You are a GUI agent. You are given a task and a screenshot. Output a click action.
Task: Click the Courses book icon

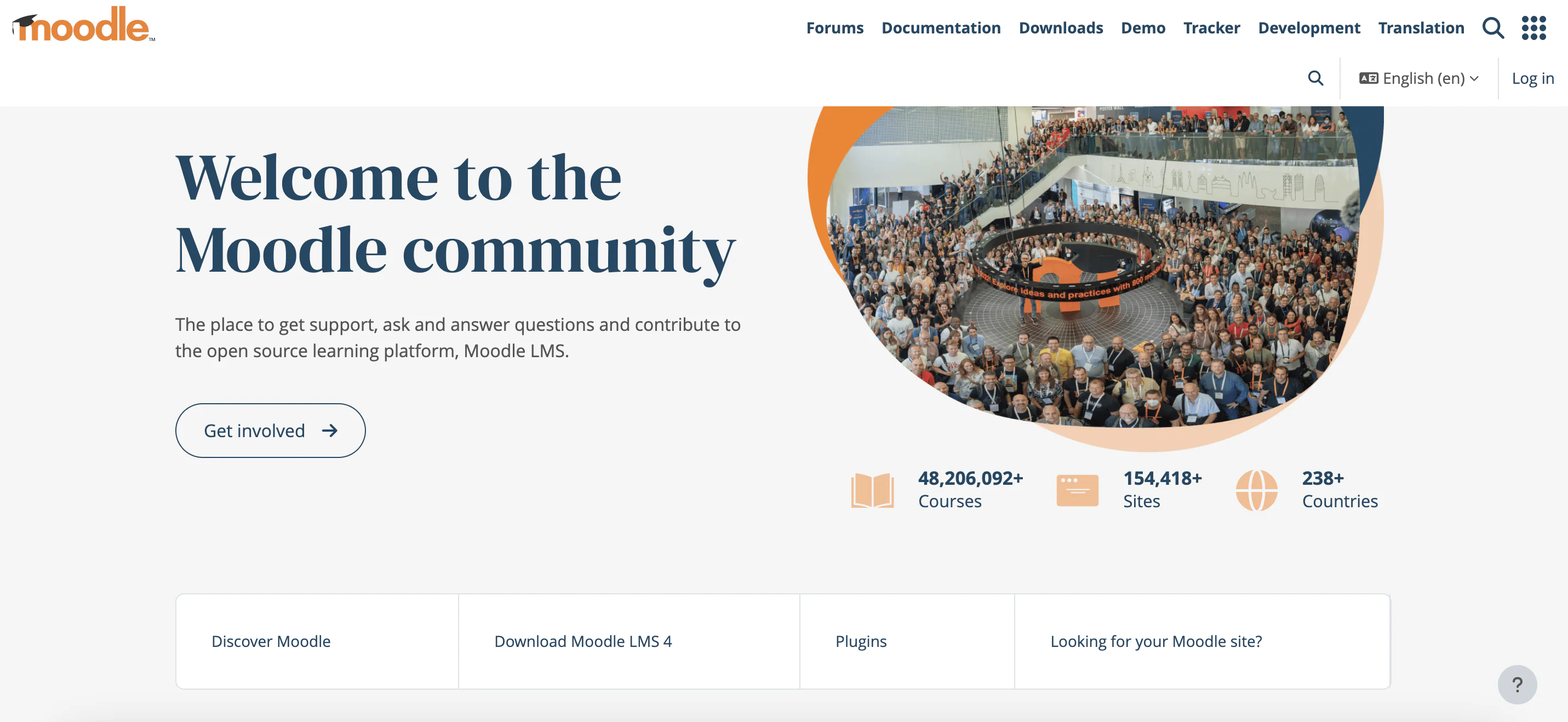873,490
